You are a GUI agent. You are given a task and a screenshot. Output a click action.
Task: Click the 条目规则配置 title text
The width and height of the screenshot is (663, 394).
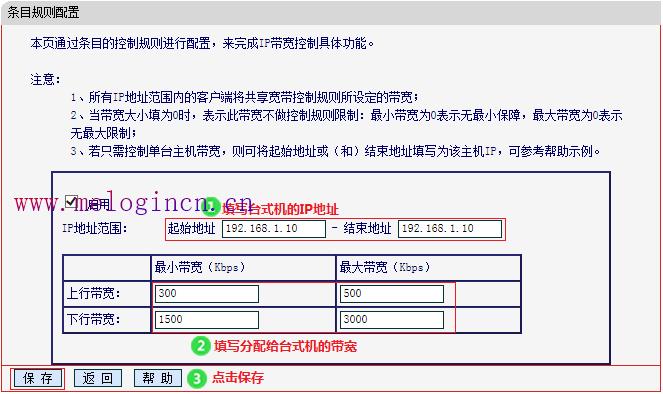pos(43,12)
